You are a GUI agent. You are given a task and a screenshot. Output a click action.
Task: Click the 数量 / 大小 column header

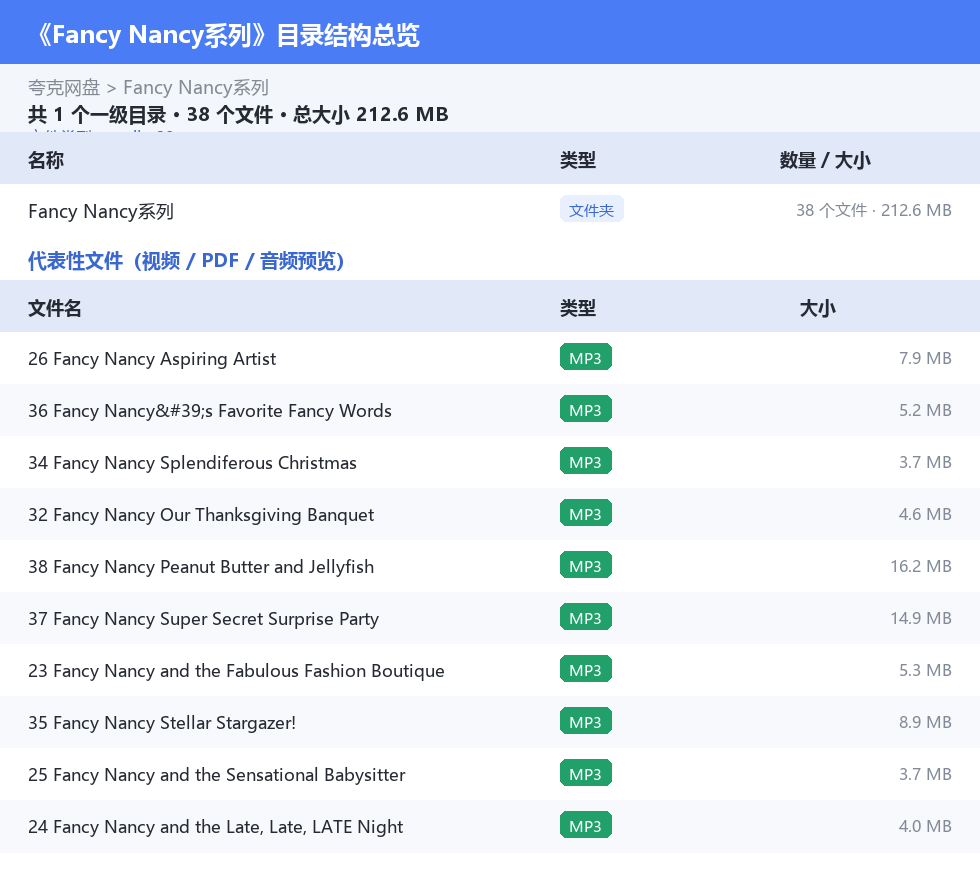pyautogui.click(x=825, y=160)
